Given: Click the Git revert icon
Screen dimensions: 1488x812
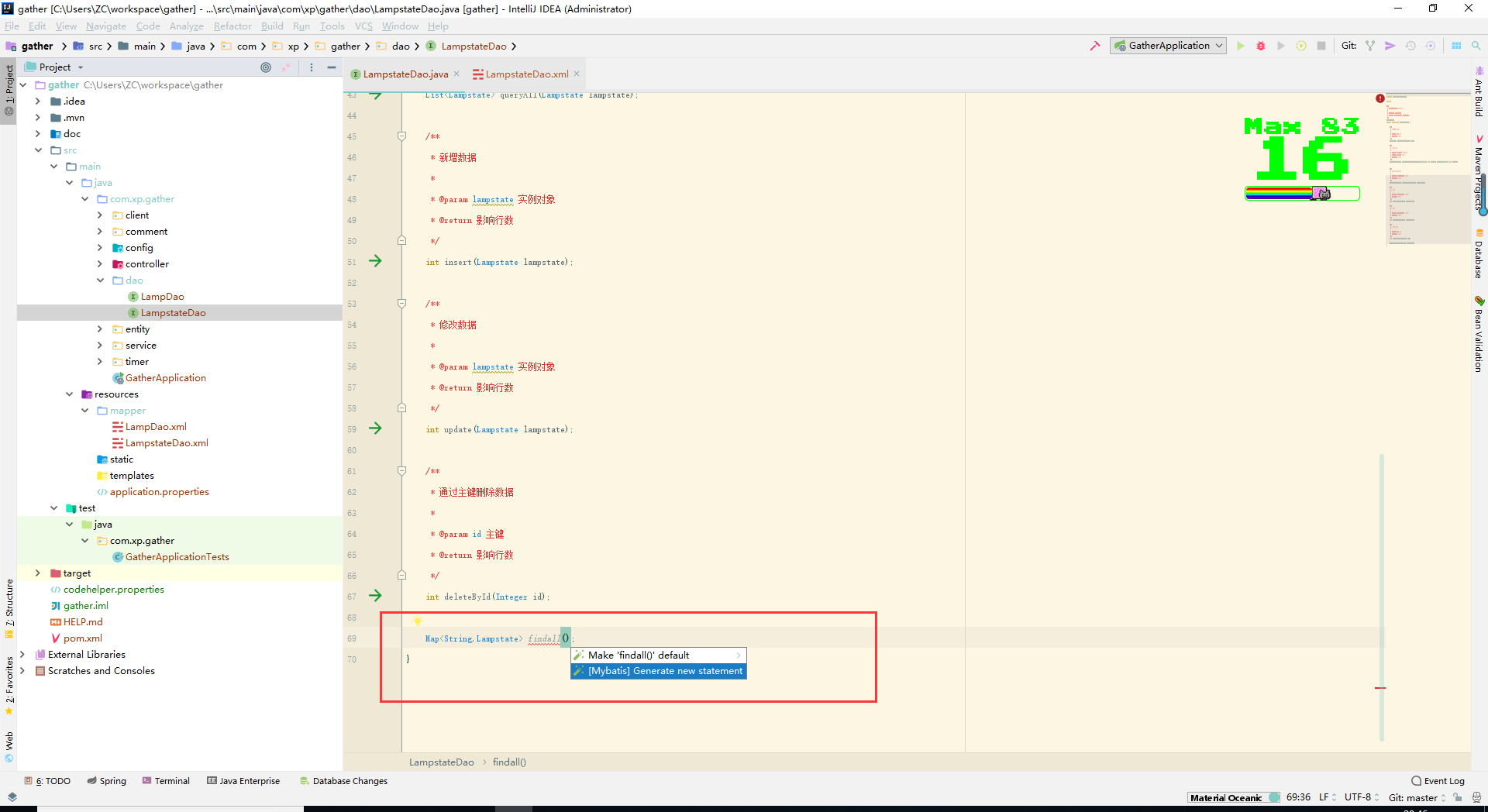Looking at the screenshot, I should tap(1431, 46).
